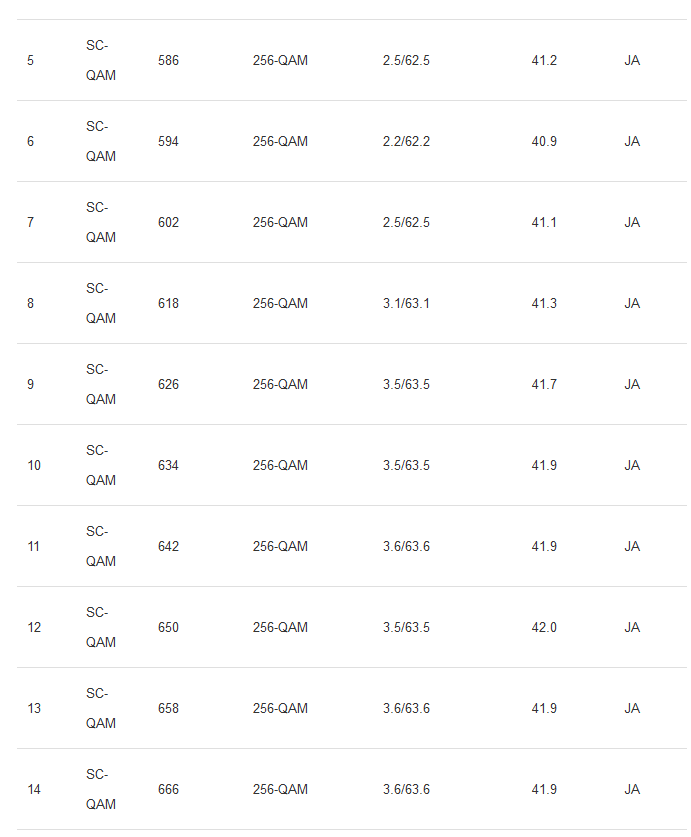The image size is (691, 837).
Task: Click 41.1 value in row 7
Action: click(544, 223)
